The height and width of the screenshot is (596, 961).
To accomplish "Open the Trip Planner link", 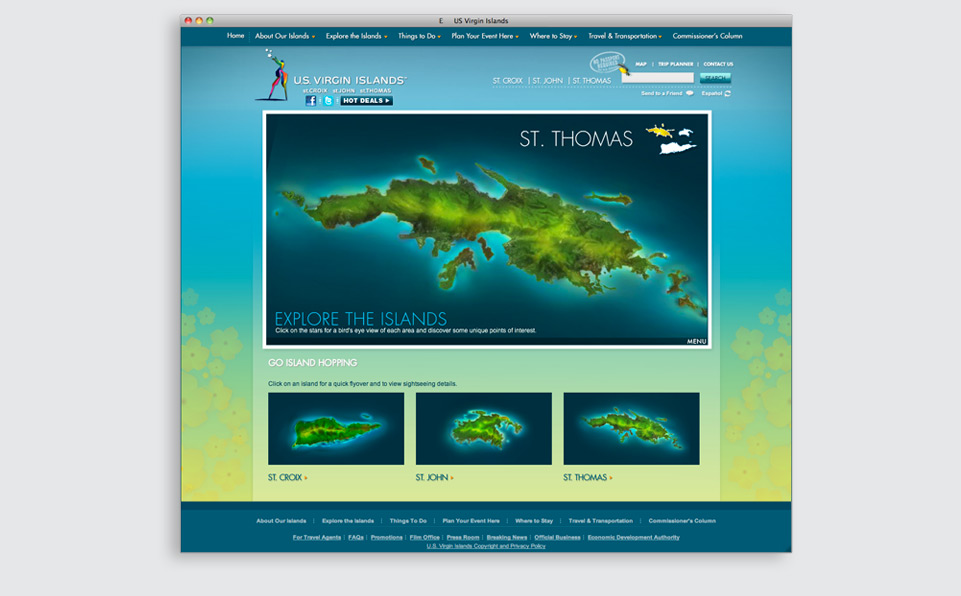I will (675, 64).
